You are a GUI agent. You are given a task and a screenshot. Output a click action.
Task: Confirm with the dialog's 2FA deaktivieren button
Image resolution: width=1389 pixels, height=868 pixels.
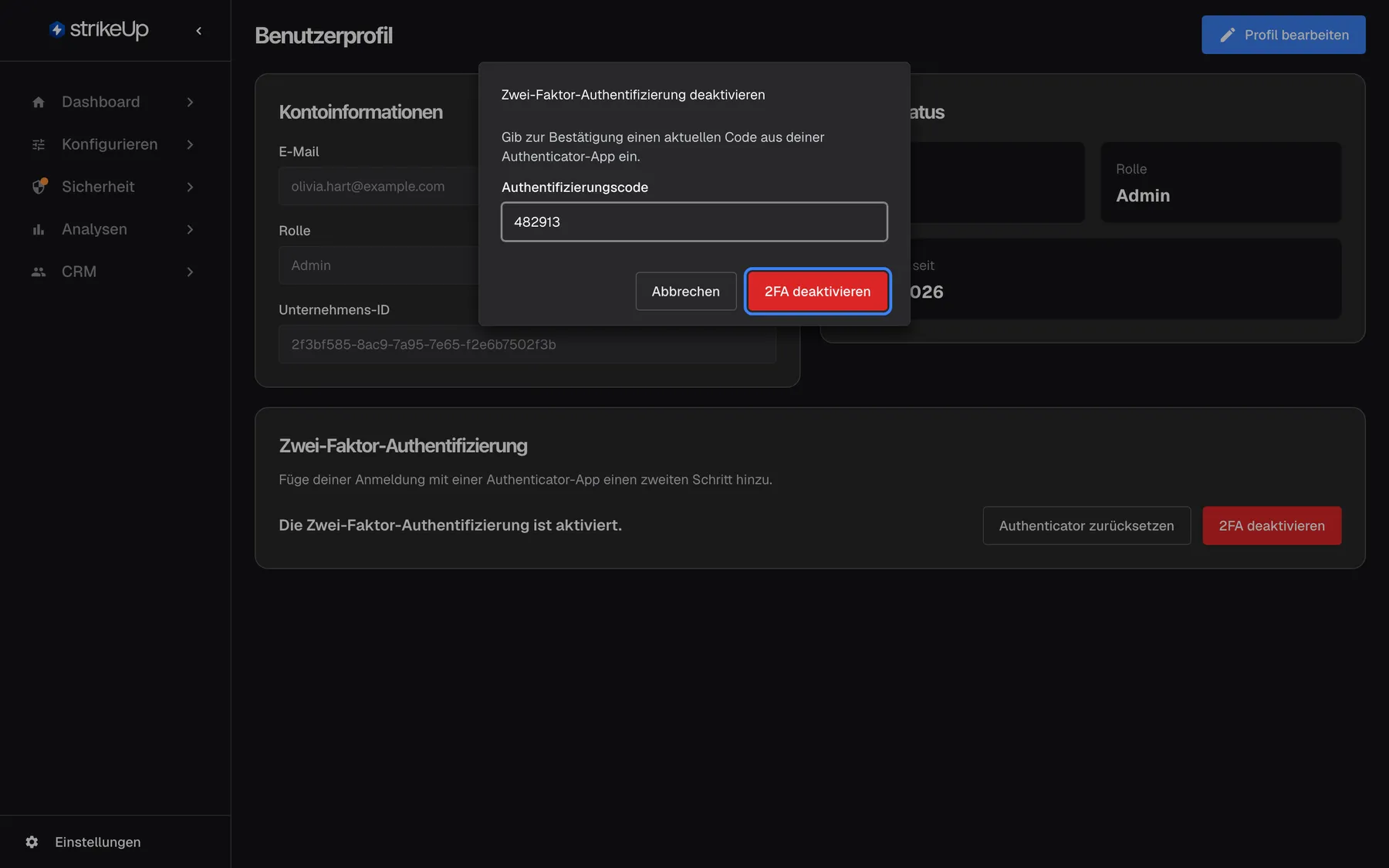tap(817, 292)
